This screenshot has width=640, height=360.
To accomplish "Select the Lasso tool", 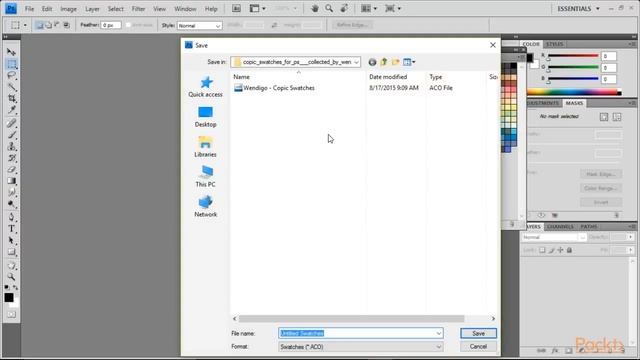I will point(11,76).
